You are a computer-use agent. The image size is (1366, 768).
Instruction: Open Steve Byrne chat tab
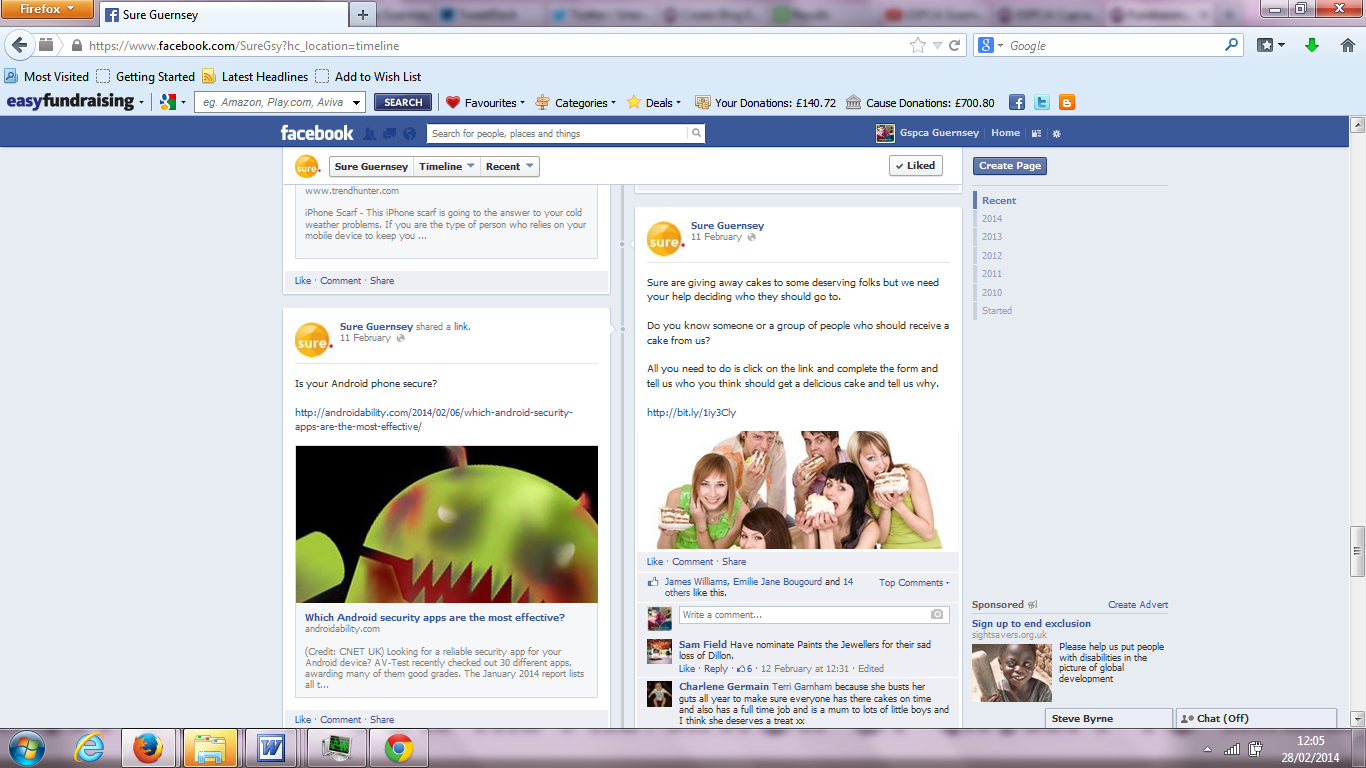coord(1108,718)
